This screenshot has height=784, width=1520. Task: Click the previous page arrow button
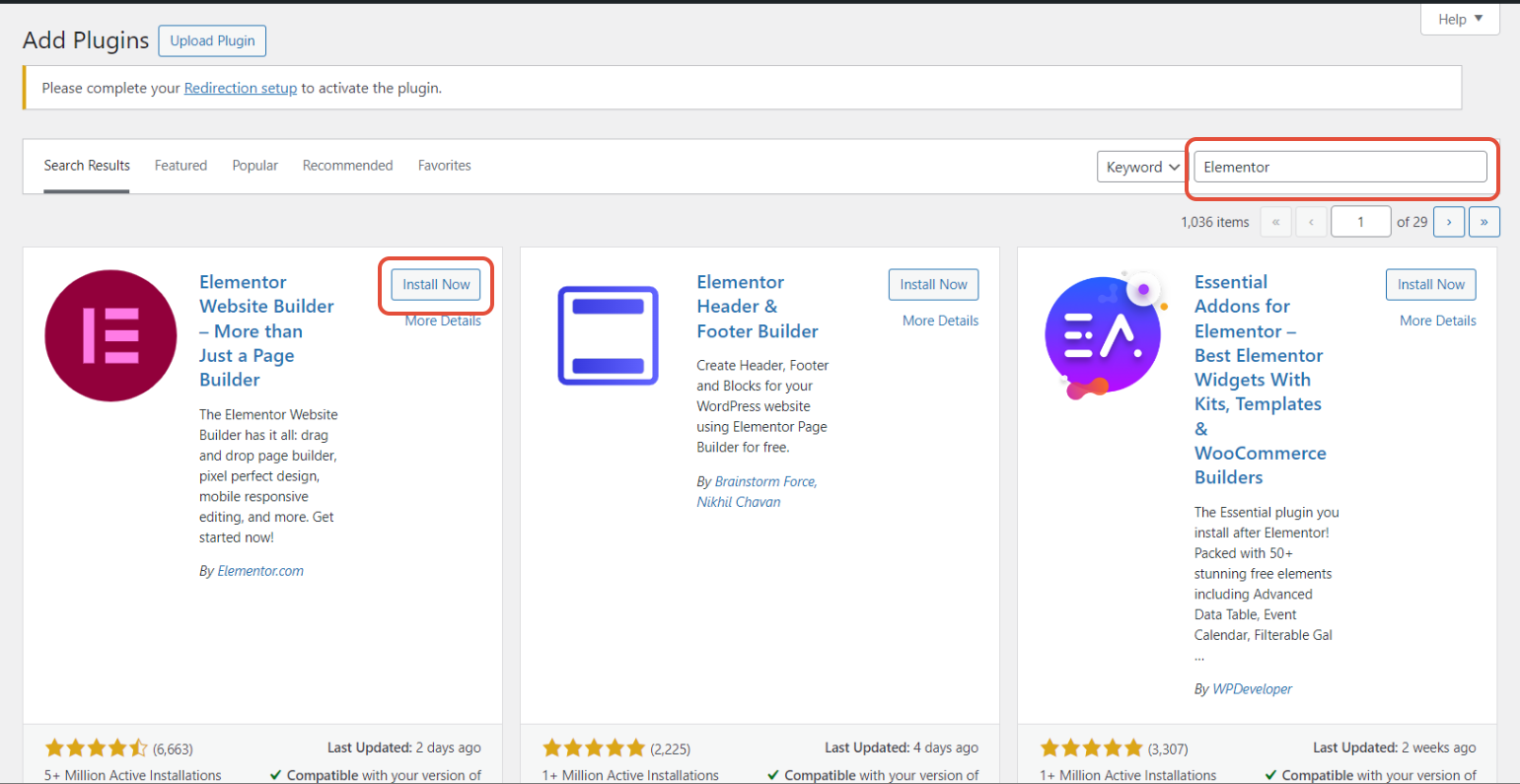(x=1311, y=222)
